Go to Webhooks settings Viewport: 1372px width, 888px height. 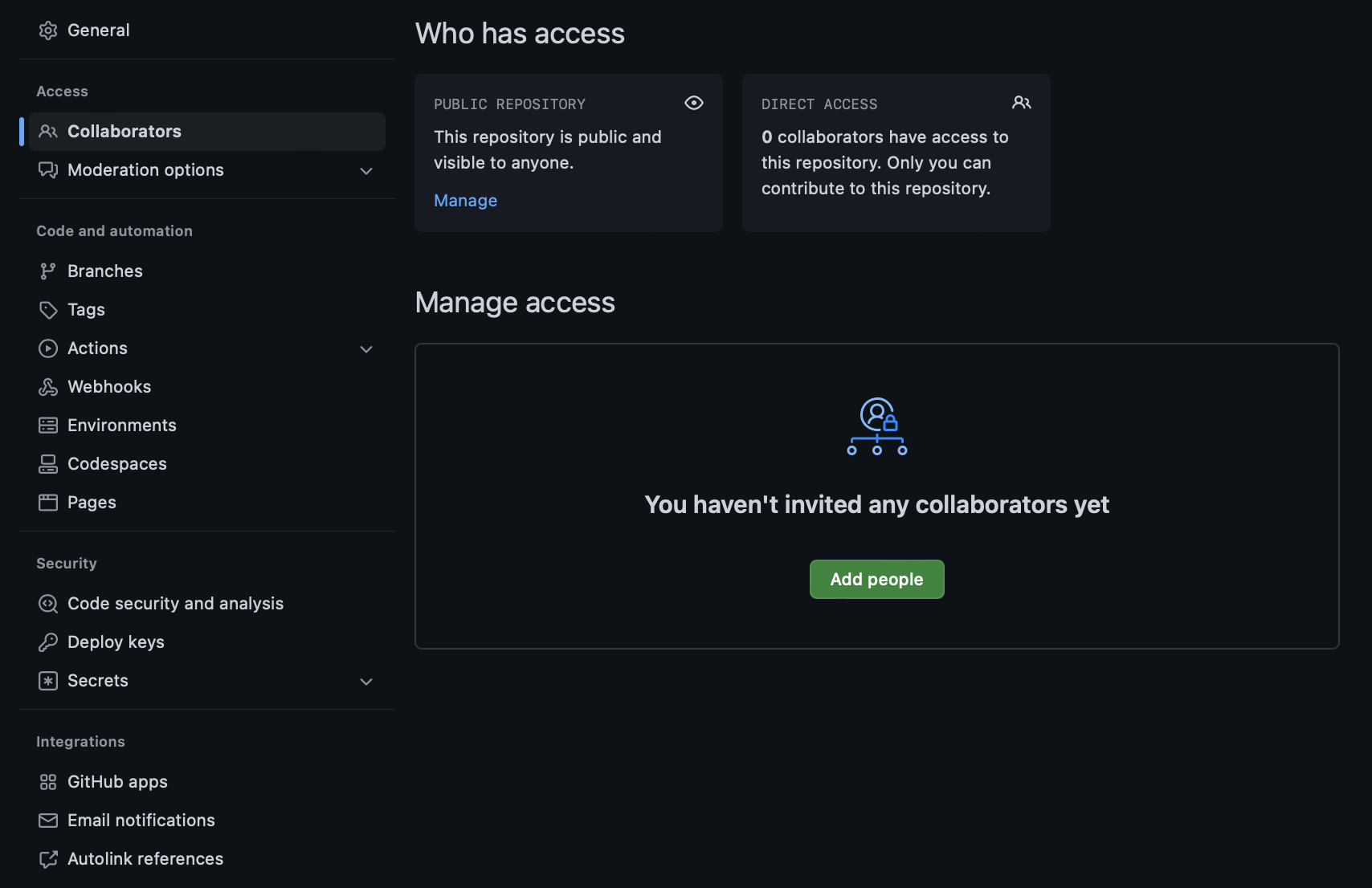pyautogui.click(x=207, y=387)
